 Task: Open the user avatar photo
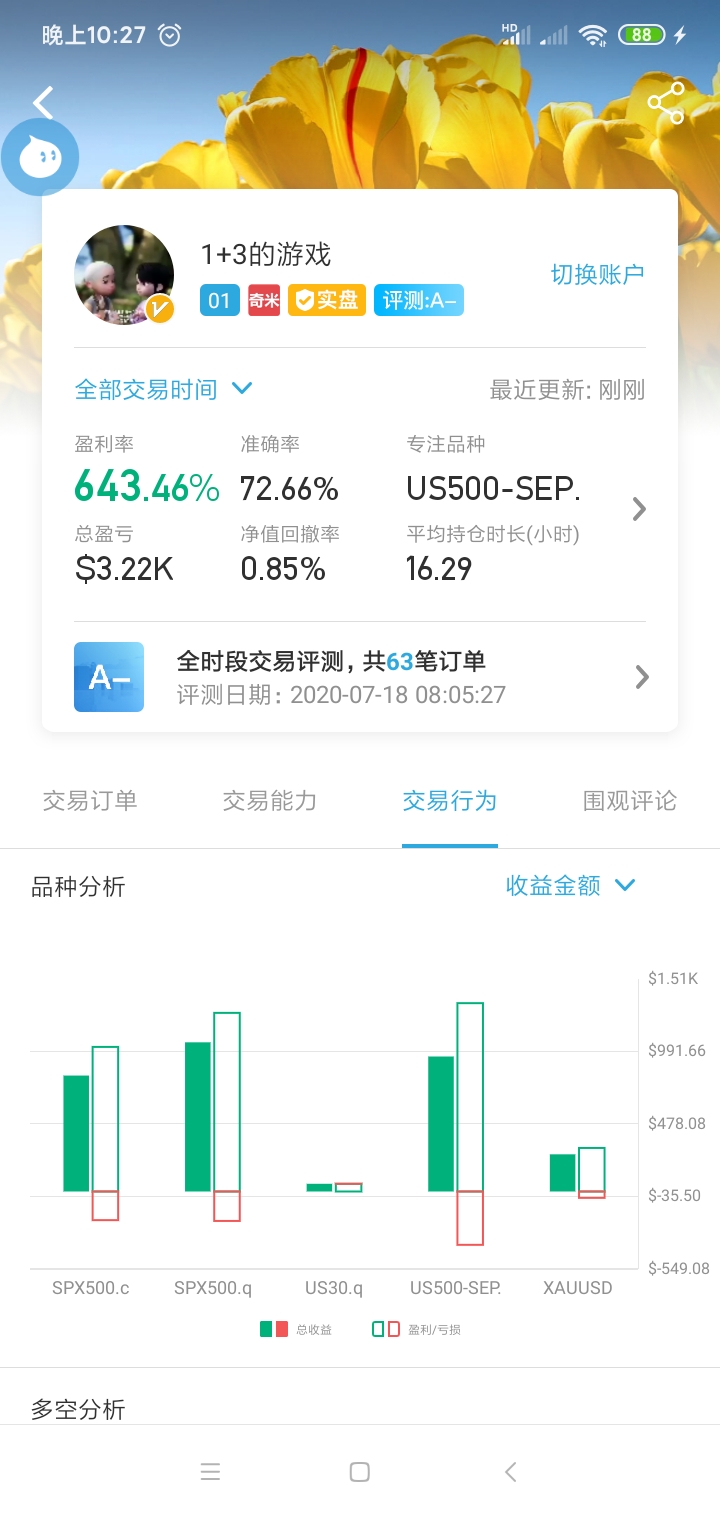(x=124, y=275)
